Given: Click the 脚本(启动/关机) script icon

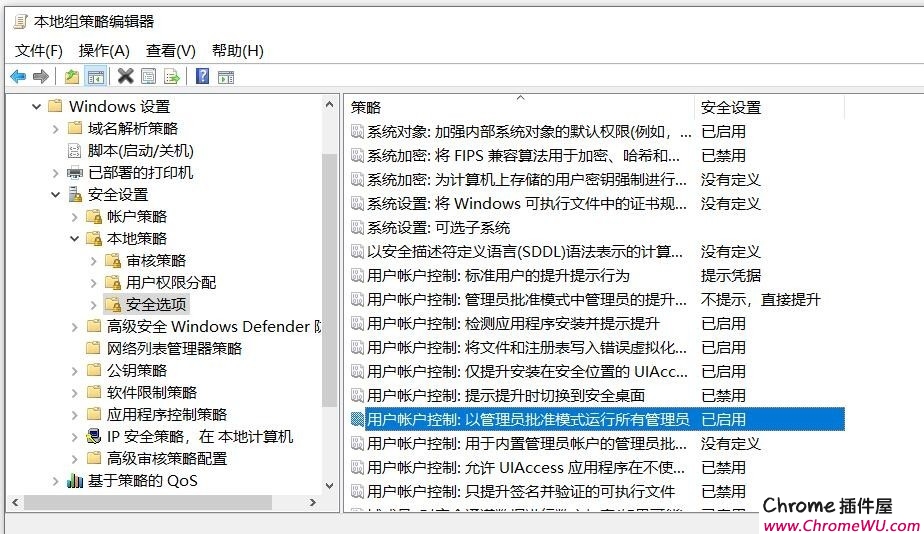Looking at the screenshot, I should (75, 151).
